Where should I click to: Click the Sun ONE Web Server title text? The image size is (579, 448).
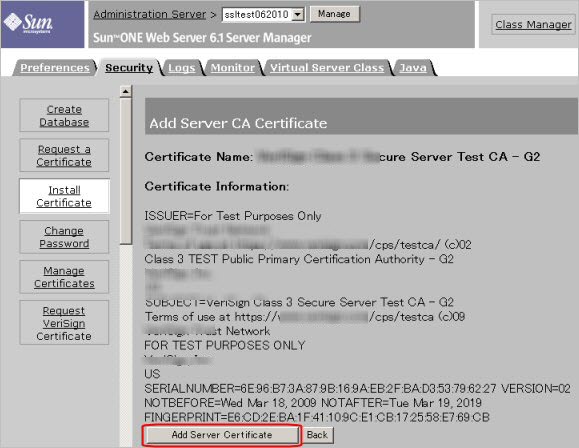pyautogui.click(x=202, y=38)
